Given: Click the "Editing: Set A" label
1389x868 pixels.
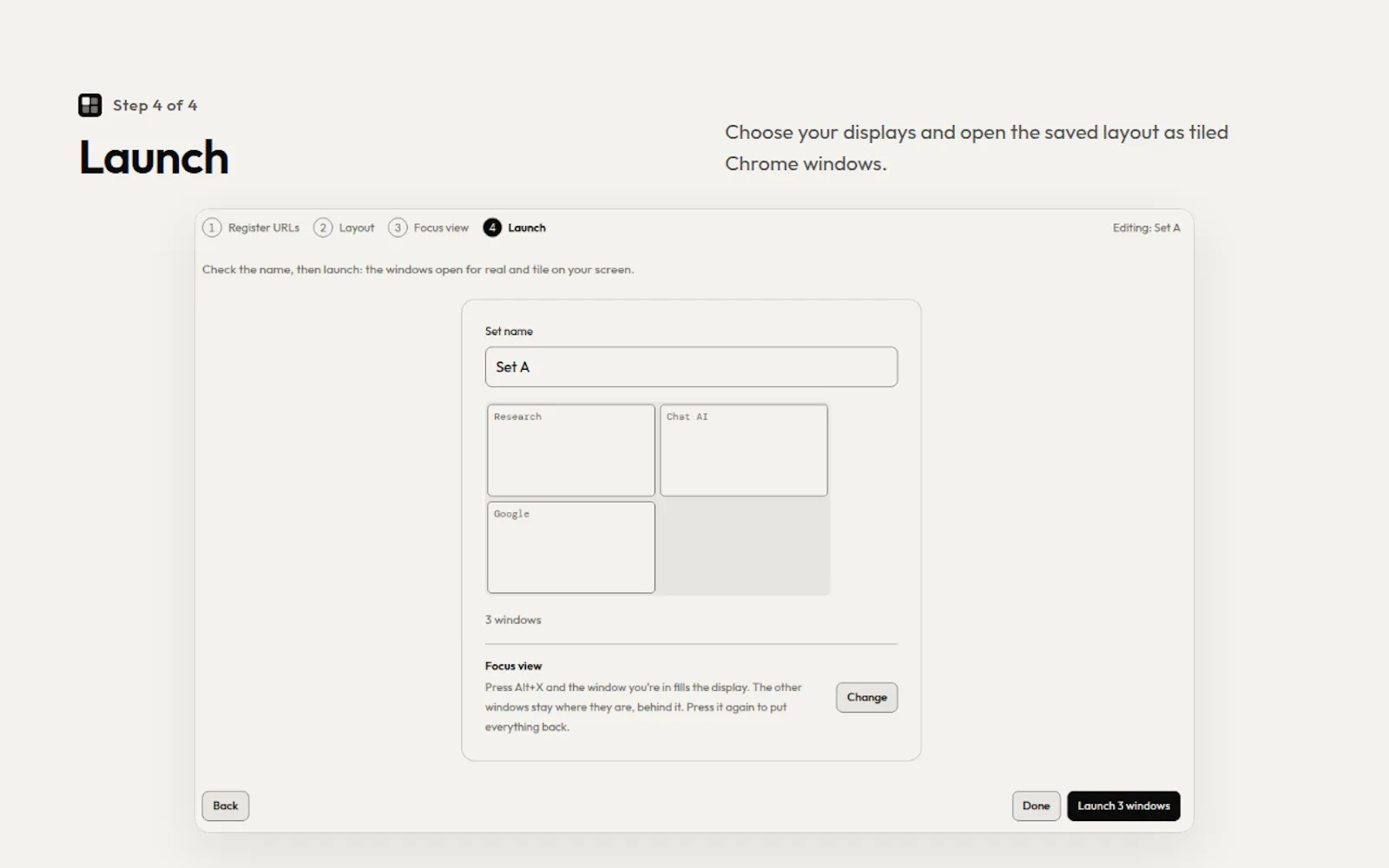Looking at the screenshot, I should coord(1146,227).
